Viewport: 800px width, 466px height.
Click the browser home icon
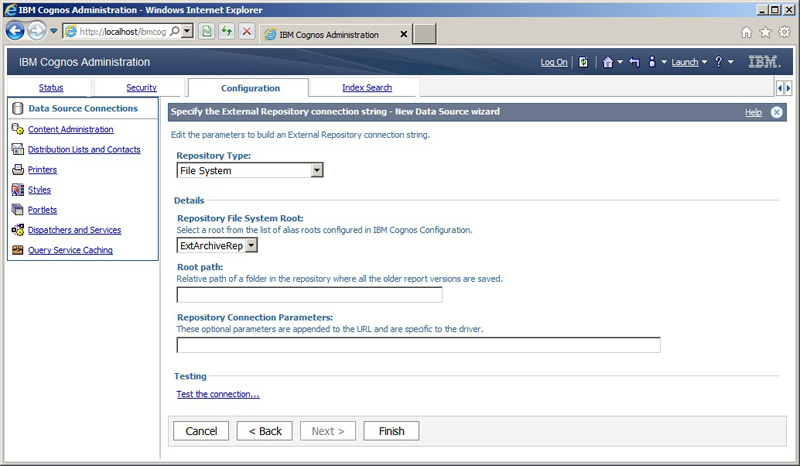click(x=746, y=32)
